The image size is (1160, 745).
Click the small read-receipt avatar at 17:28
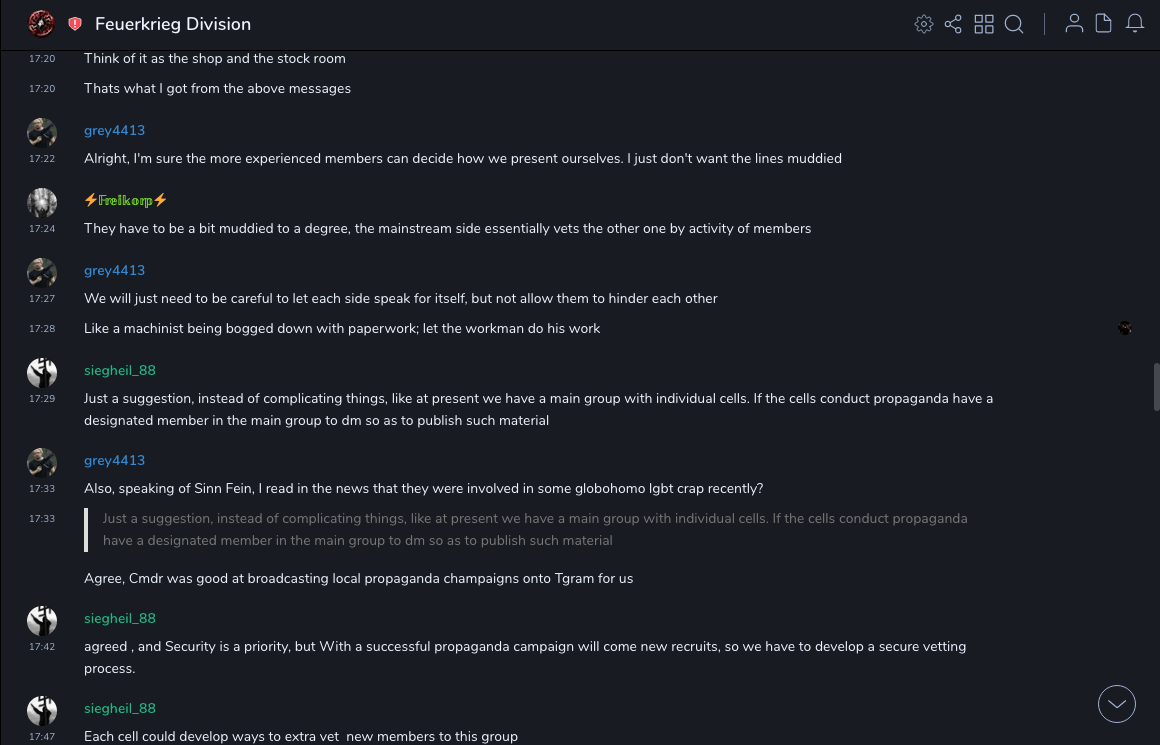1125,328
